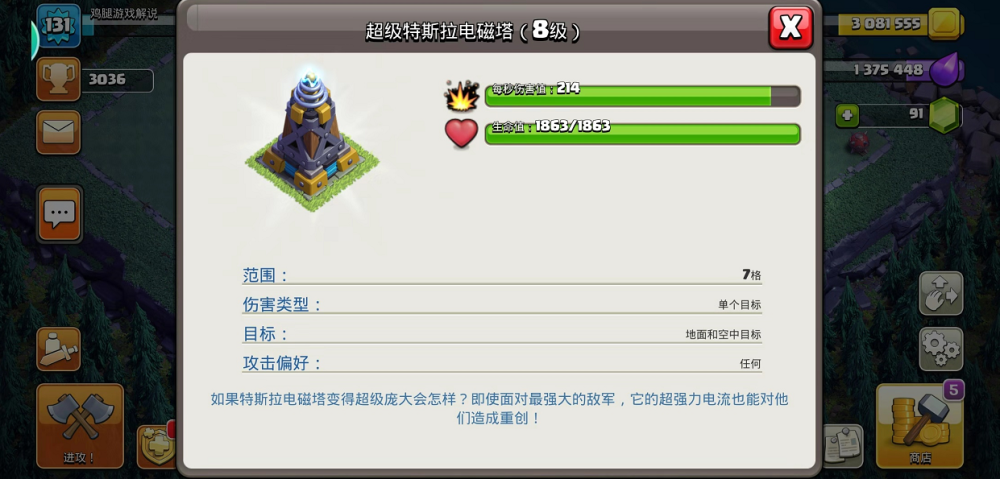Tap the explosion damage icon
Image resolution: width=1000 pixels, height=479 pixels.
tap(462, 96)
